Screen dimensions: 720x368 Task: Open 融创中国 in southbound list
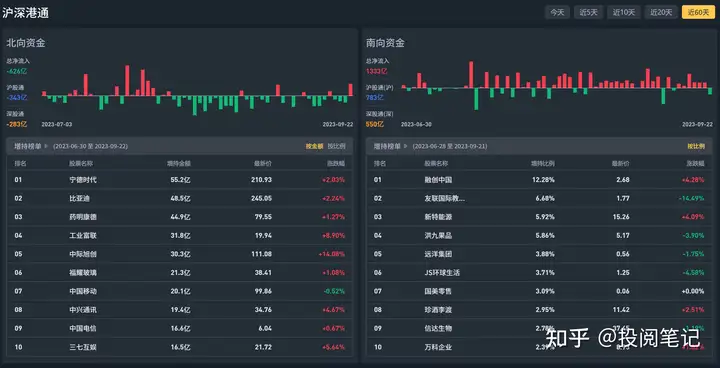(540, 180)
